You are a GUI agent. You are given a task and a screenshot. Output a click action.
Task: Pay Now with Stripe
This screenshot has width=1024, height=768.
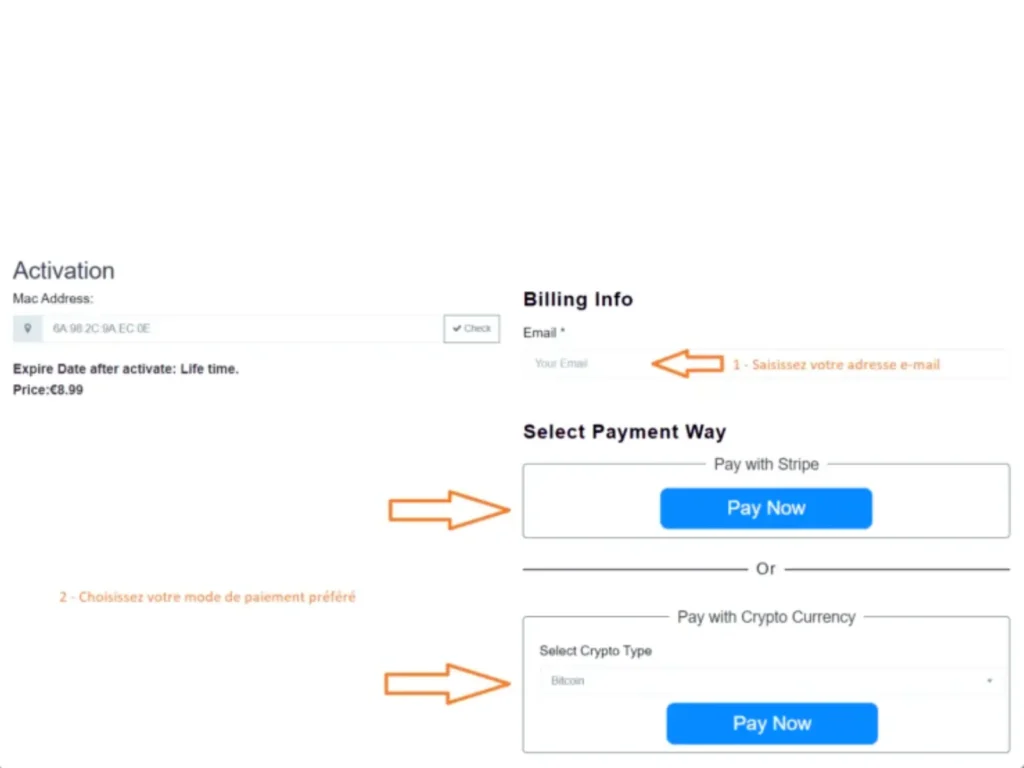coord(766,508)
